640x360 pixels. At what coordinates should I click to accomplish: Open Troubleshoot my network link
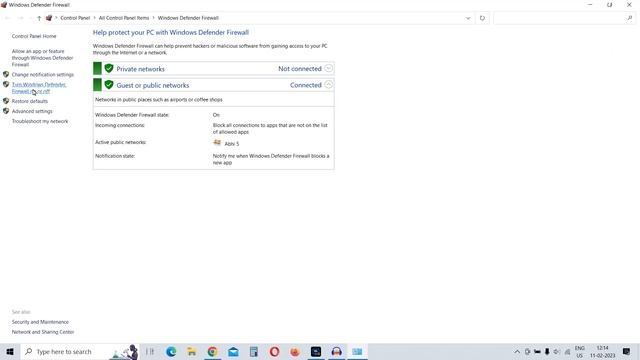click(x=40, y=121)
